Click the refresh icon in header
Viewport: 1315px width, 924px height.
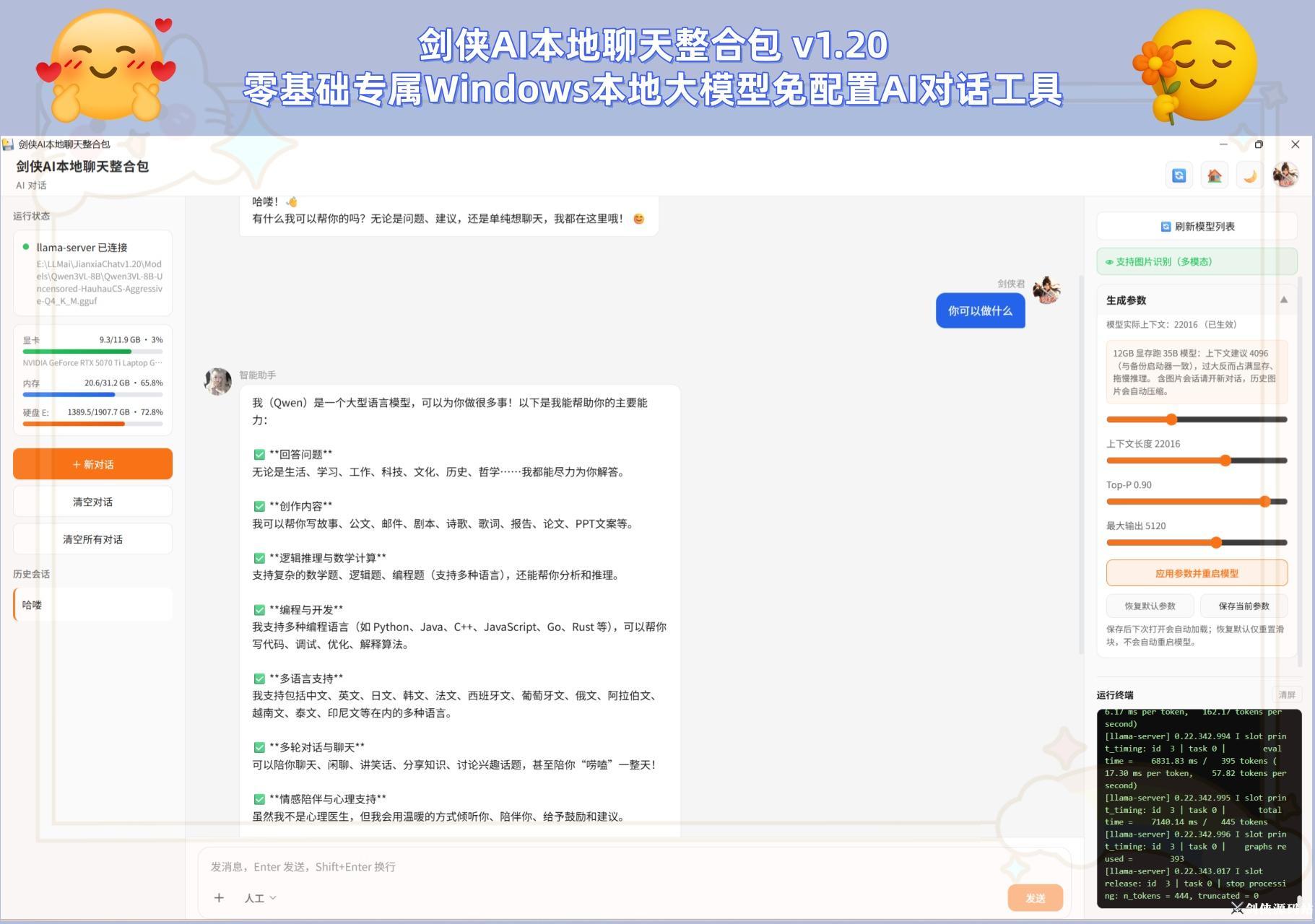[x=1179, y=175]
